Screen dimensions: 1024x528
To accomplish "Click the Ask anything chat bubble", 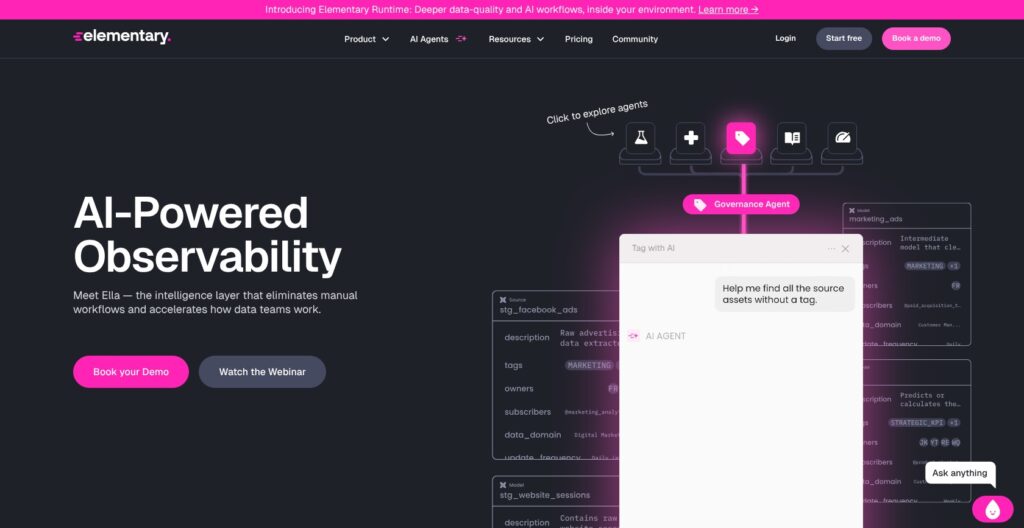I will [959, 473].
